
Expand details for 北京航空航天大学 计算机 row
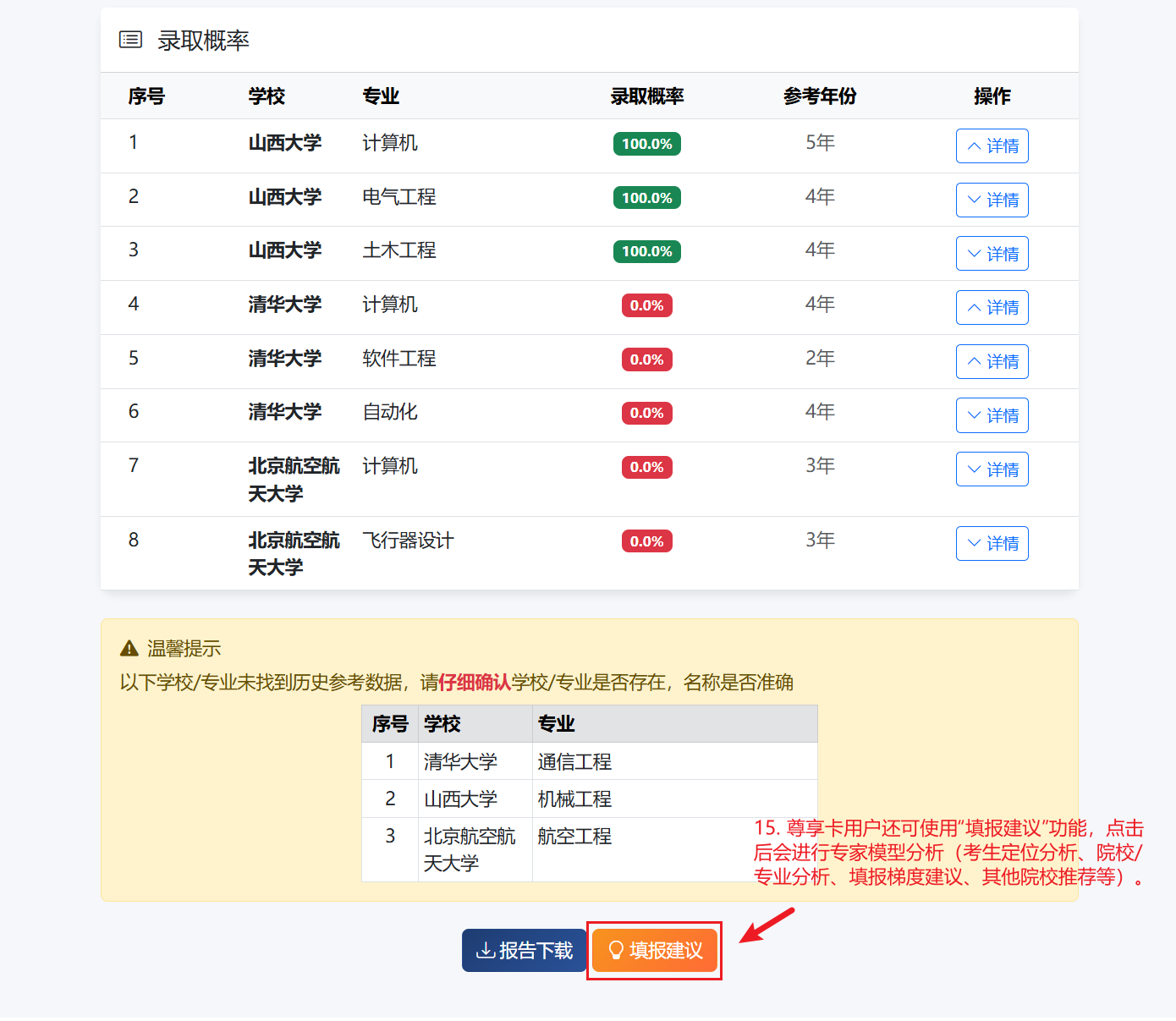click(x=992, y=469)
